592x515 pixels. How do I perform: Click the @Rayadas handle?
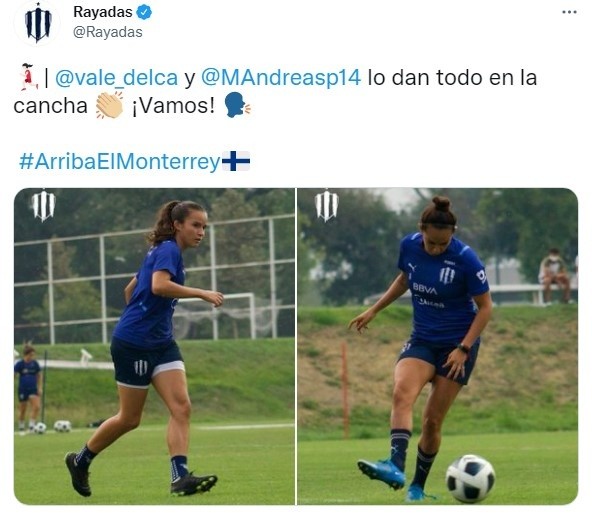(108, 32)
